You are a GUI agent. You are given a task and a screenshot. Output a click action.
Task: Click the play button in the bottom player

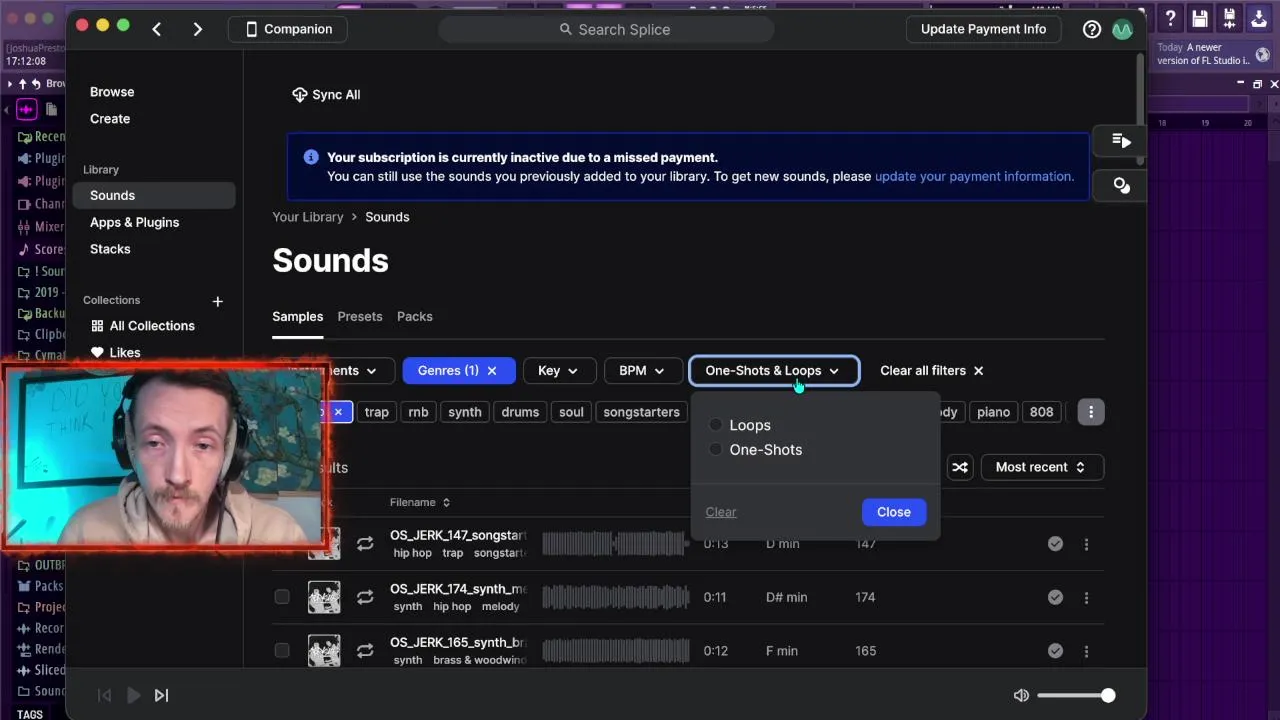[x=133, y=695]
